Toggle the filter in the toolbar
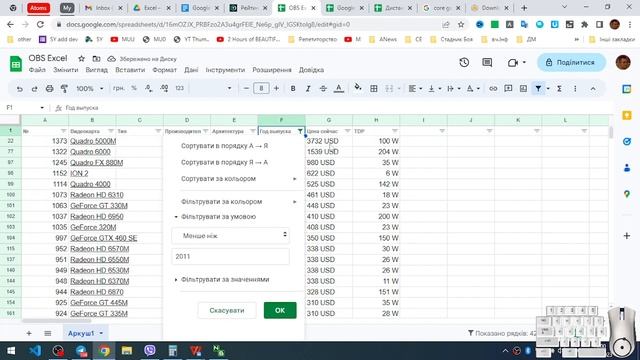Screen dimensions: 640x360 (538, 89)
